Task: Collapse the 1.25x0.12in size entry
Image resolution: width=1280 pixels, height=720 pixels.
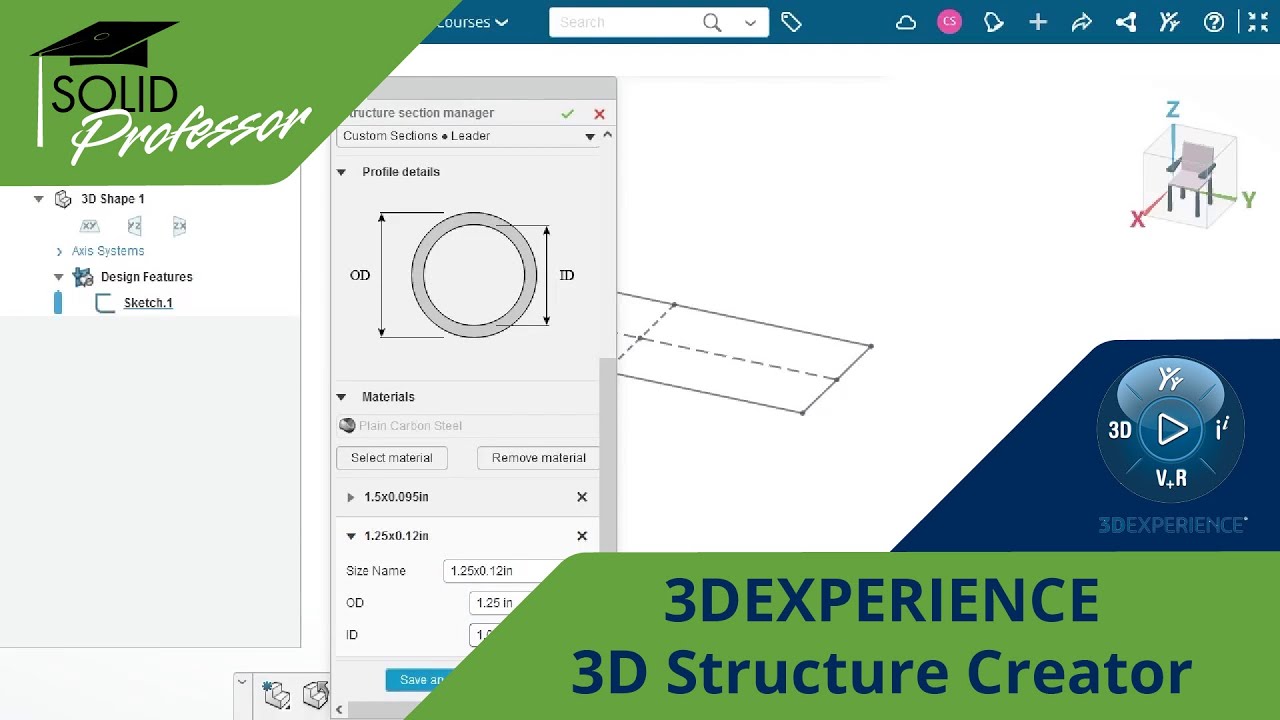Action: [351, 536]
